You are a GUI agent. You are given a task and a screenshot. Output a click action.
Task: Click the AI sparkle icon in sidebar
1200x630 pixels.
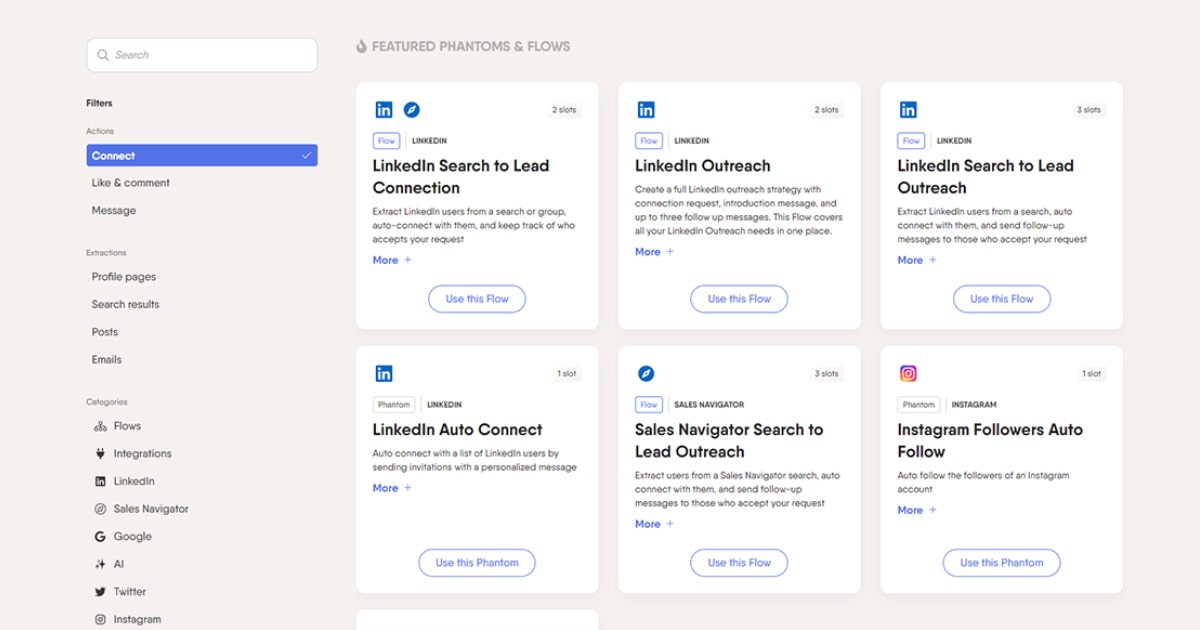(100, 564)
